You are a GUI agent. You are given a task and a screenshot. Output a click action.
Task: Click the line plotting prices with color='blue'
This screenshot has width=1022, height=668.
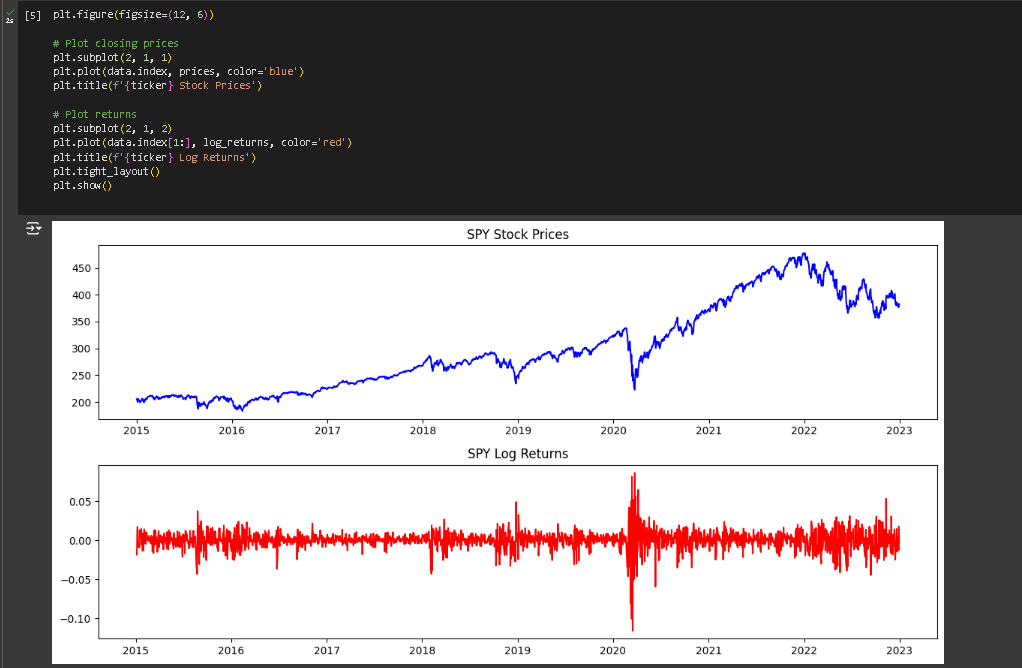[x=179, y=72]
